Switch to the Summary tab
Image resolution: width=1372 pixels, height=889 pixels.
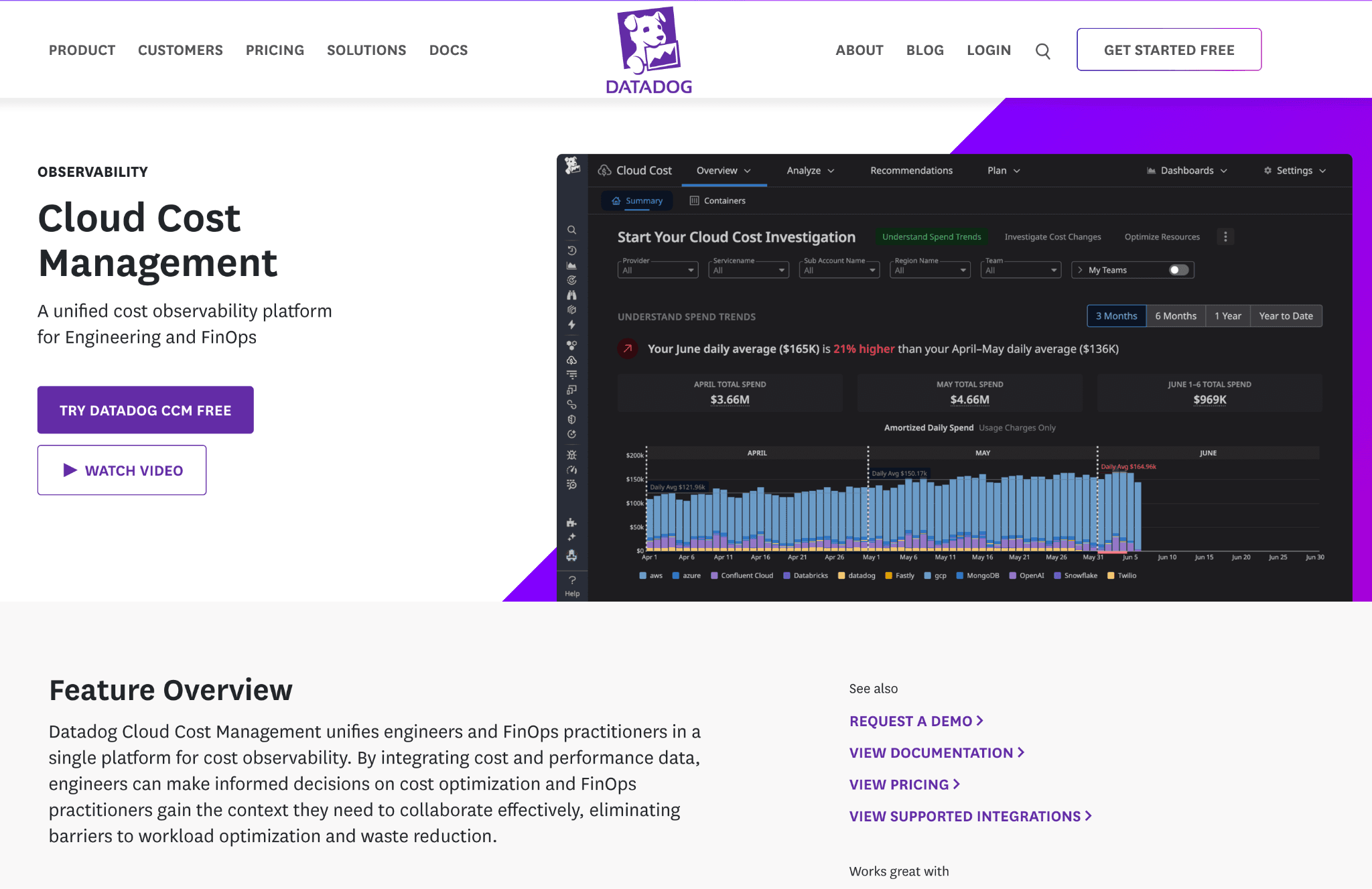click(636, 200)
